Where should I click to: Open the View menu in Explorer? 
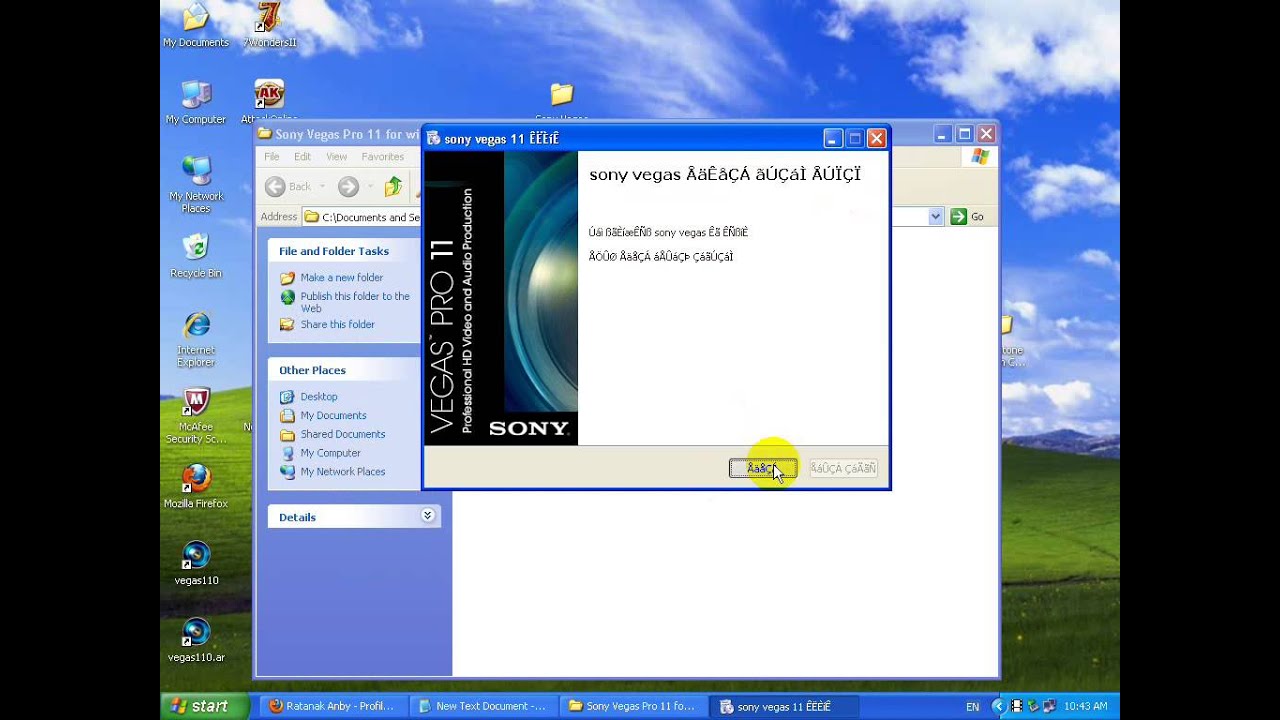coord(336,157)
